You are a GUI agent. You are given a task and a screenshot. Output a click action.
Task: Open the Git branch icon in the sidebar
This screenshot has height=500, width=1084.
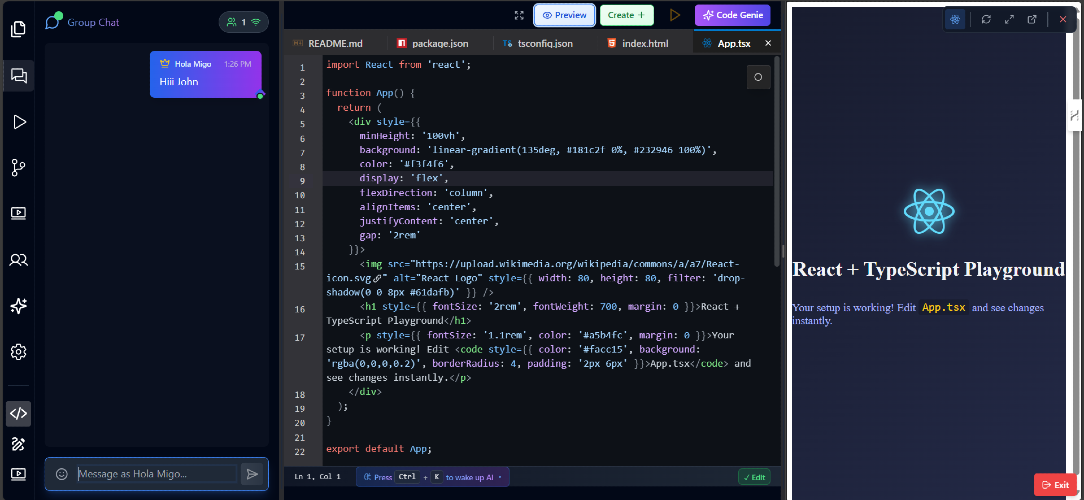19,167
